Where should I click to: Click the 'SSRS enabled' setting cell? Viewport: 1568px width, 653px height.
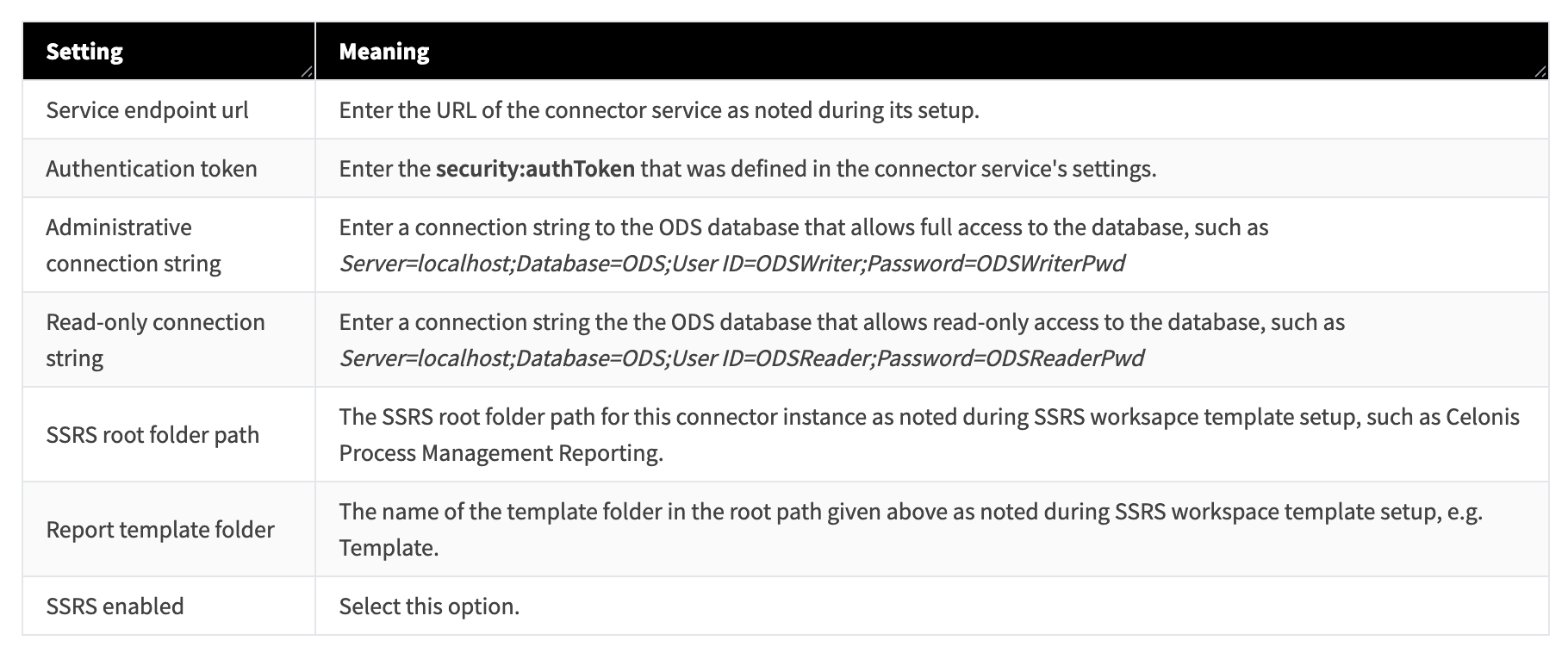point(115,606)
